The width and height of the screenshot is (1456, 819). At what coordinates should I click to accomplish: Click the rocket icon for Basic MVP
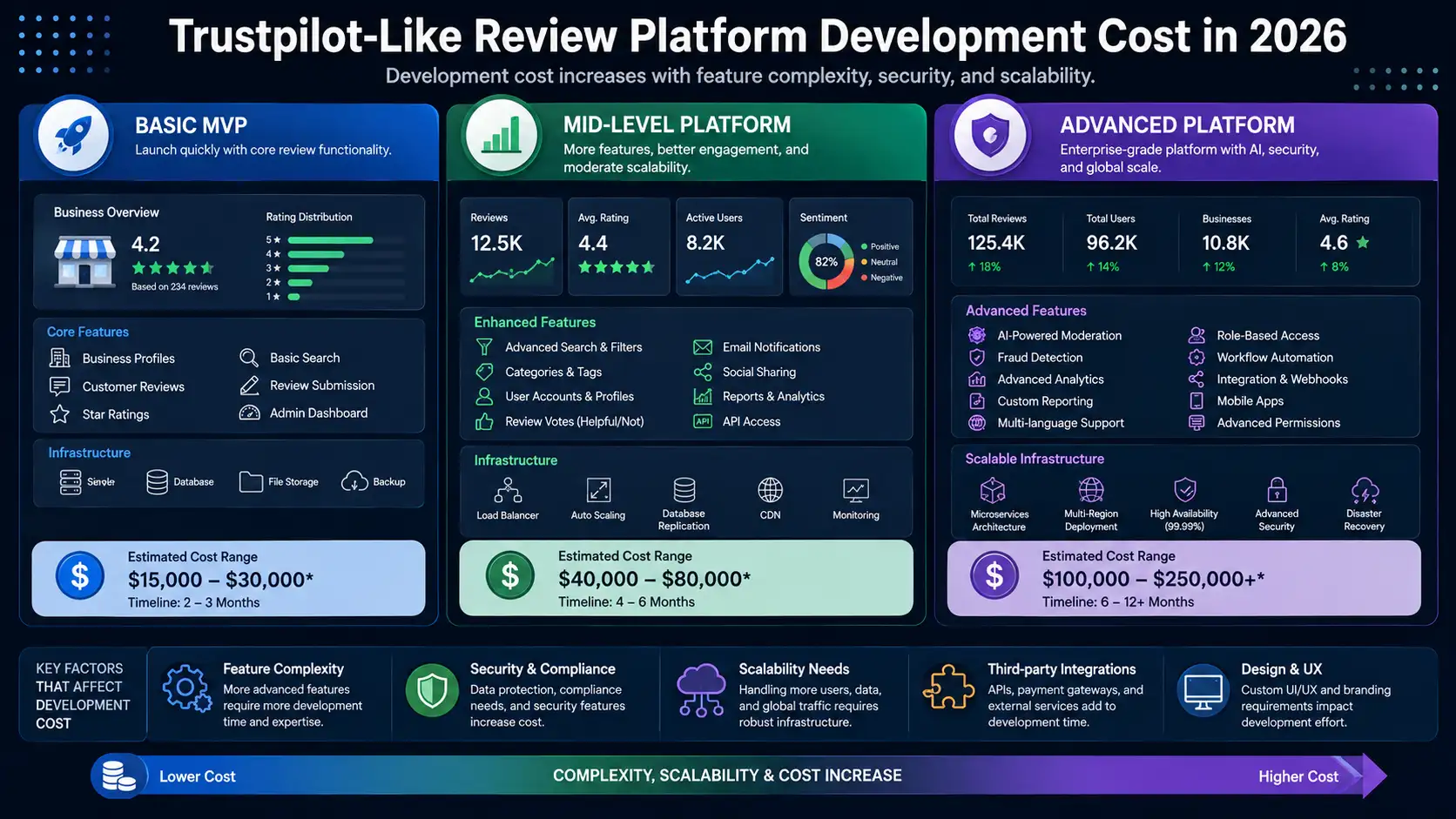[74, 137]
